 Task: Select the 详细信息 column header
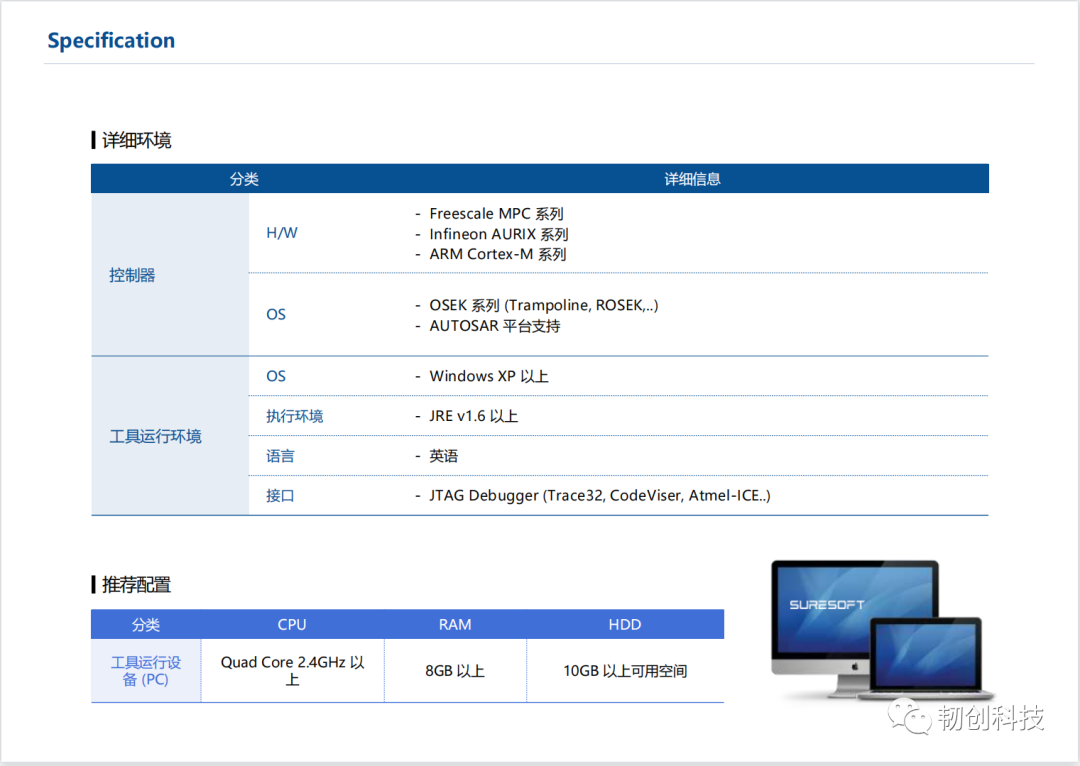[692, 178]
